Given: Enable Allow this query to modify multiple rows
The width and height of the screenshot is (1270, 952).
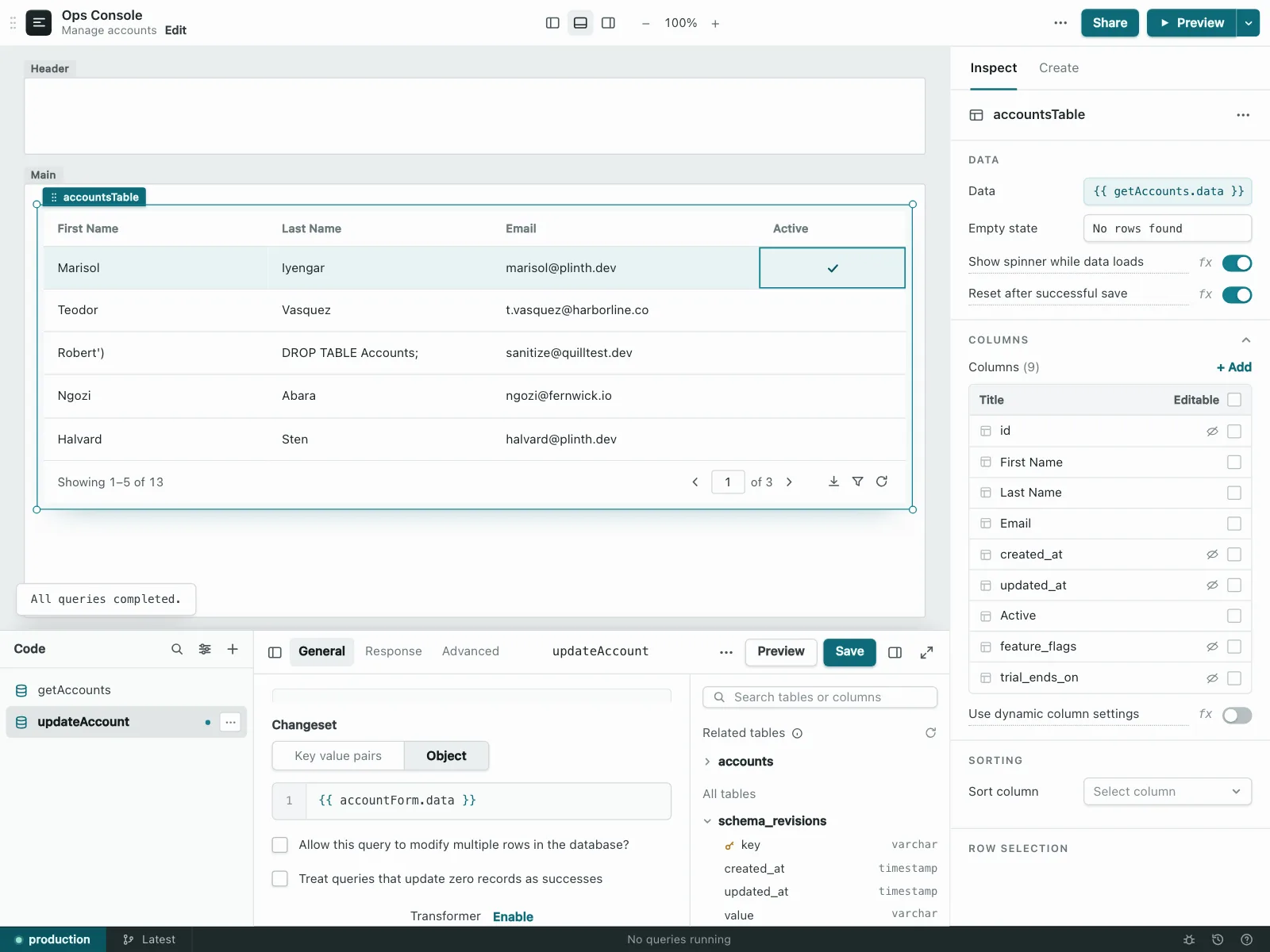Looking at the screenshot, I should pos(280,845).
